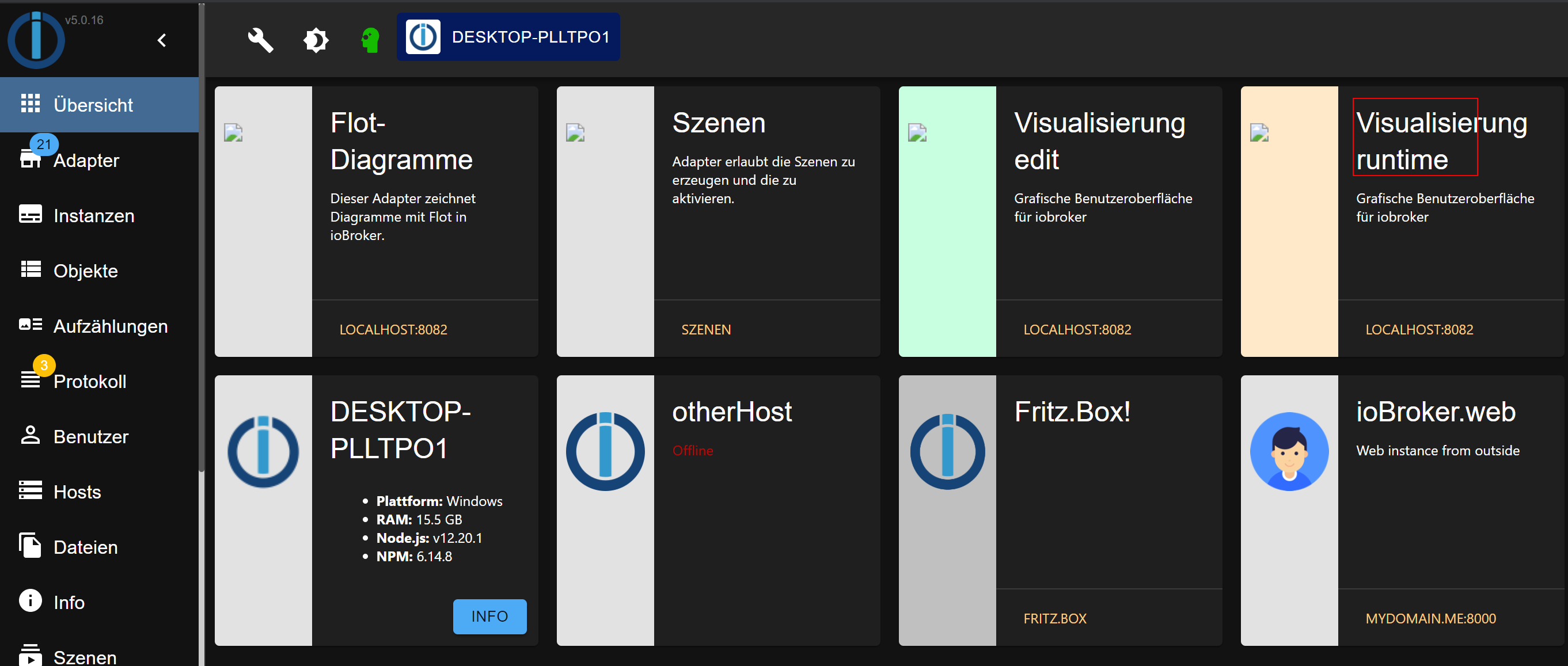The width and height of the screenshot is (1568, 666).
Task: Click the MYDOMAIN.ME:8000 link
Action: pos(1430,619)
